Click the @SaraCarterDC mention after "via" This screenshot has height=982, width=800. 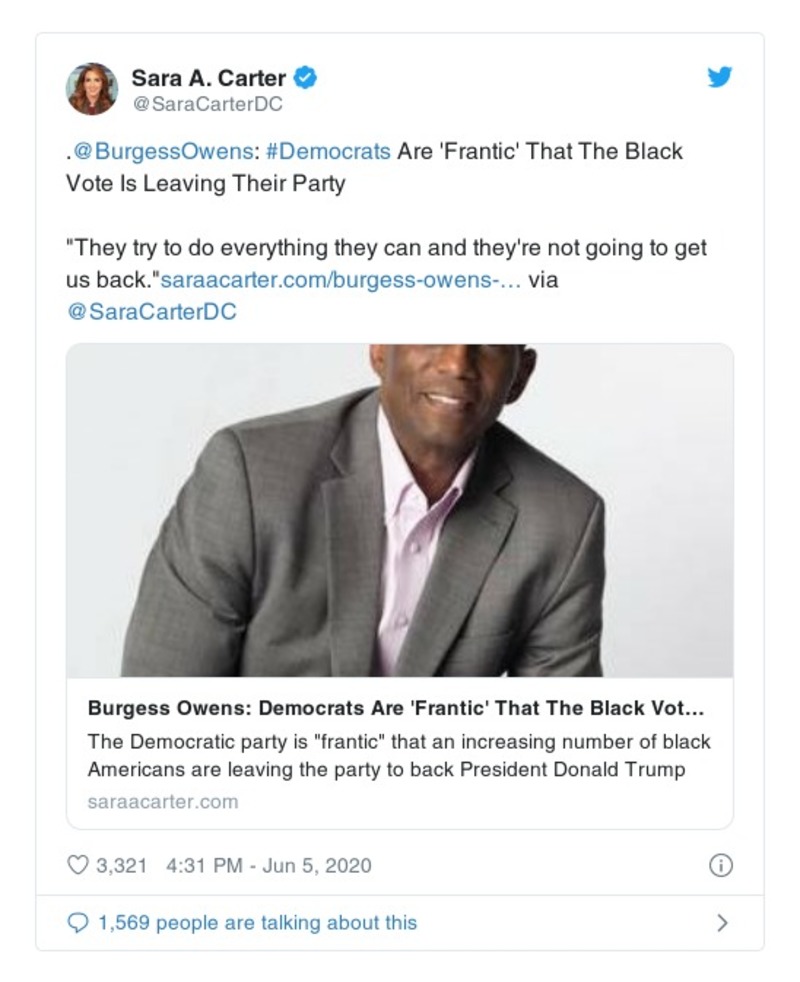click(151, 311)
